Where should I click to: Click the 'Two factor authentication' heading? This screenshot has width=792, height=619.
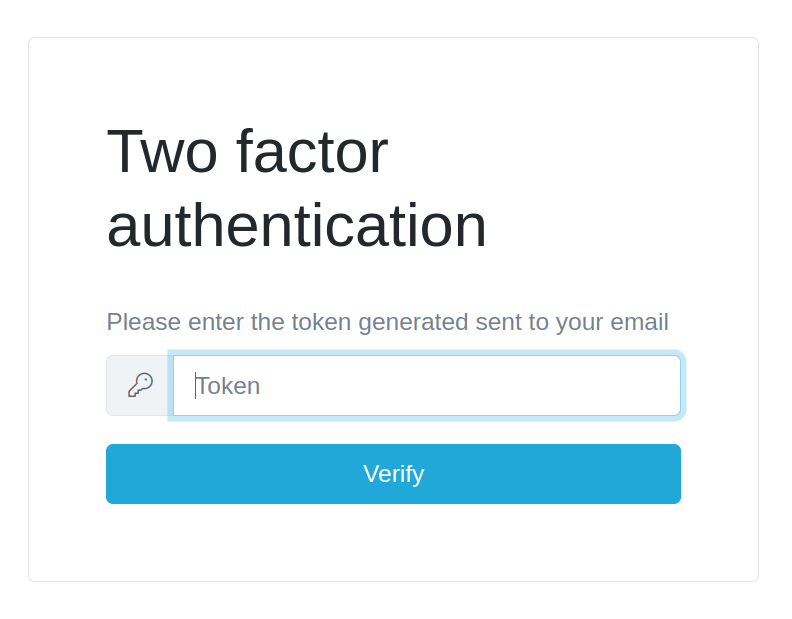tap(296, 188)
